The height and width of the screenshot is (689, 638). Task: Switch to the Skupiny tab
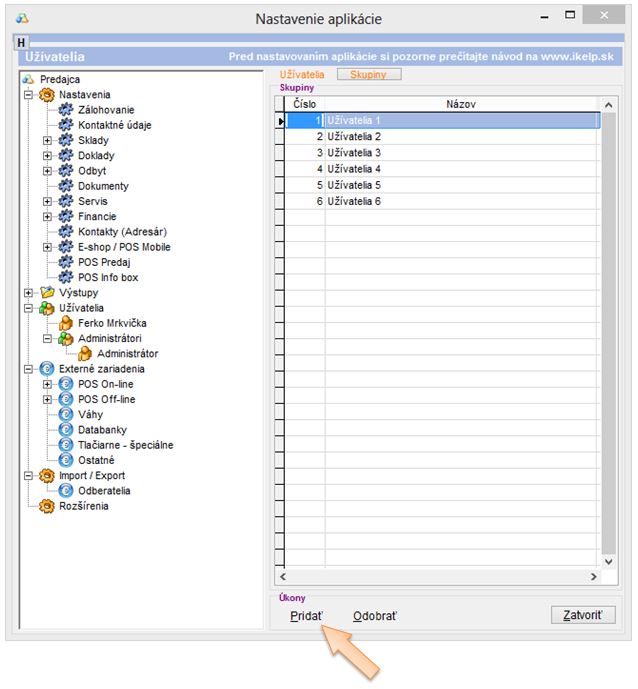click(x=369, y=75)
